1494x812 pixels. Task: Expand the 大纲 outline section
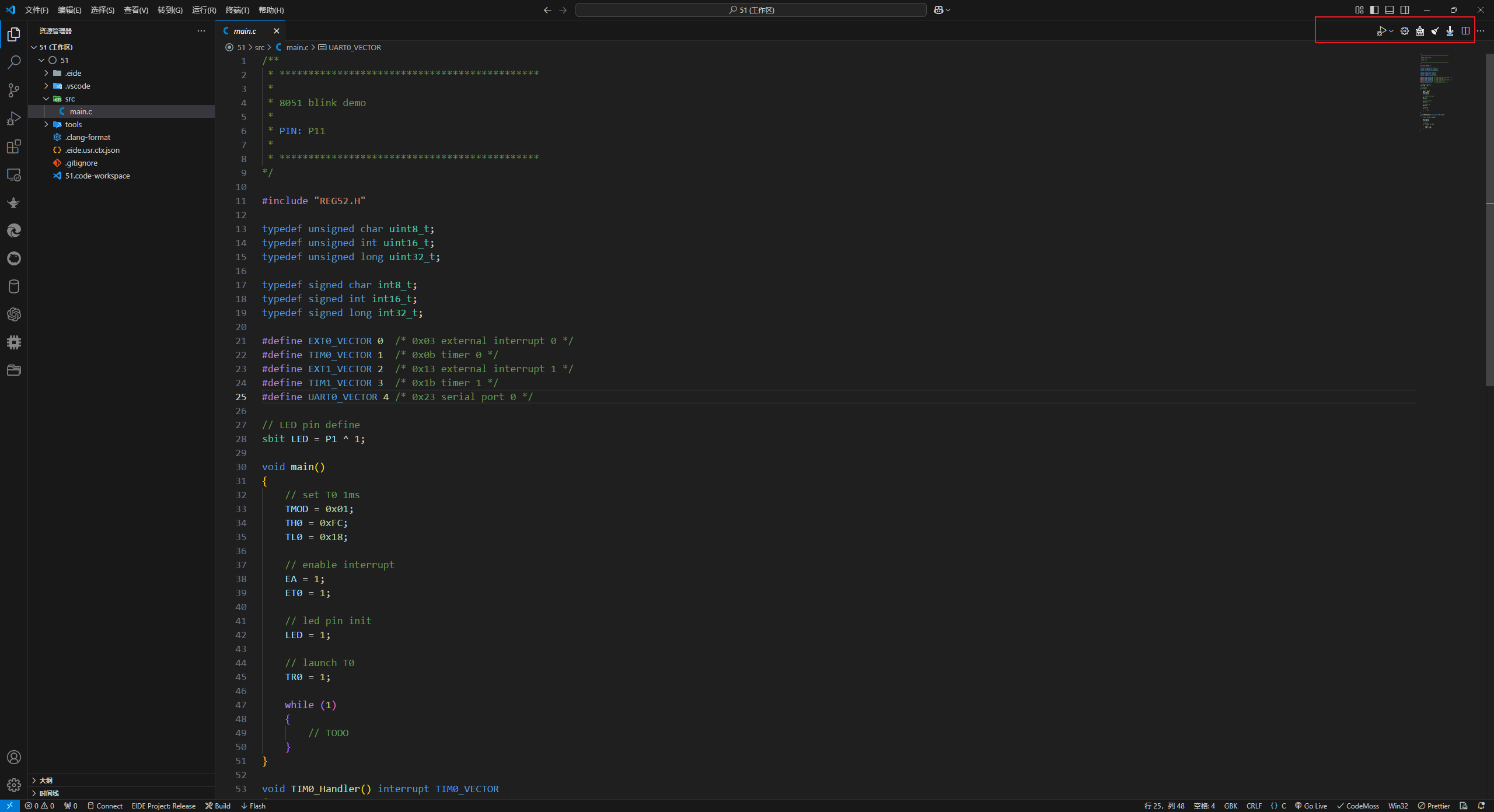121,780
